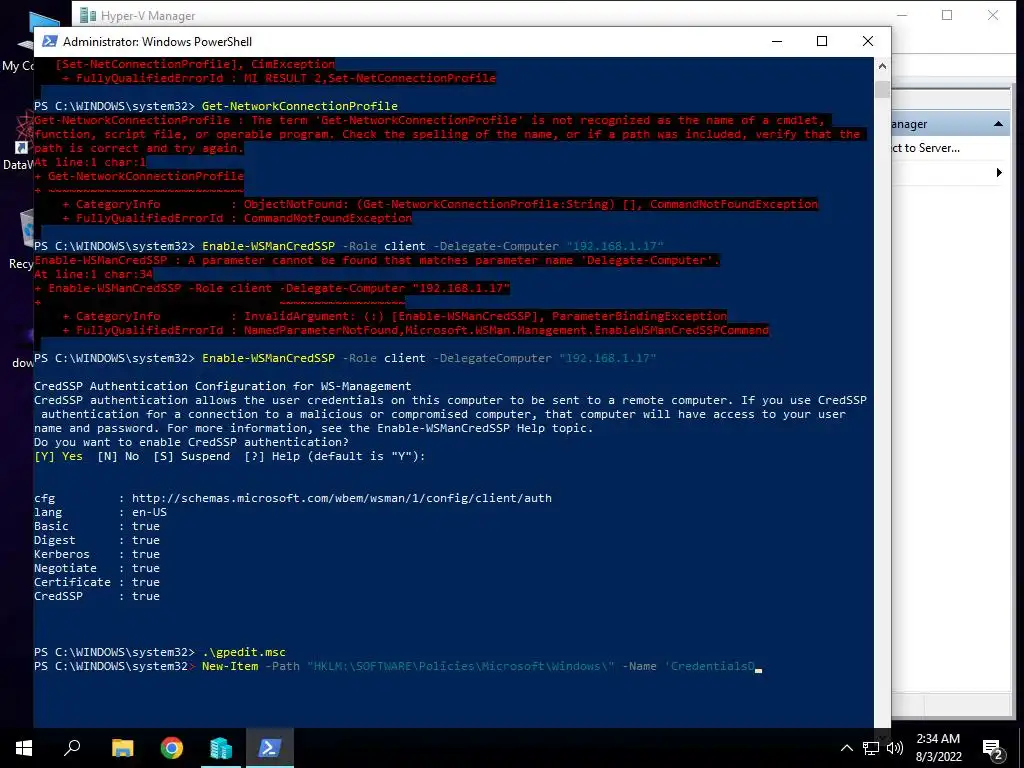Click Hyper-V Manager title bar icon
Screen dimensions: 1024x768
[x=88, y=15]
